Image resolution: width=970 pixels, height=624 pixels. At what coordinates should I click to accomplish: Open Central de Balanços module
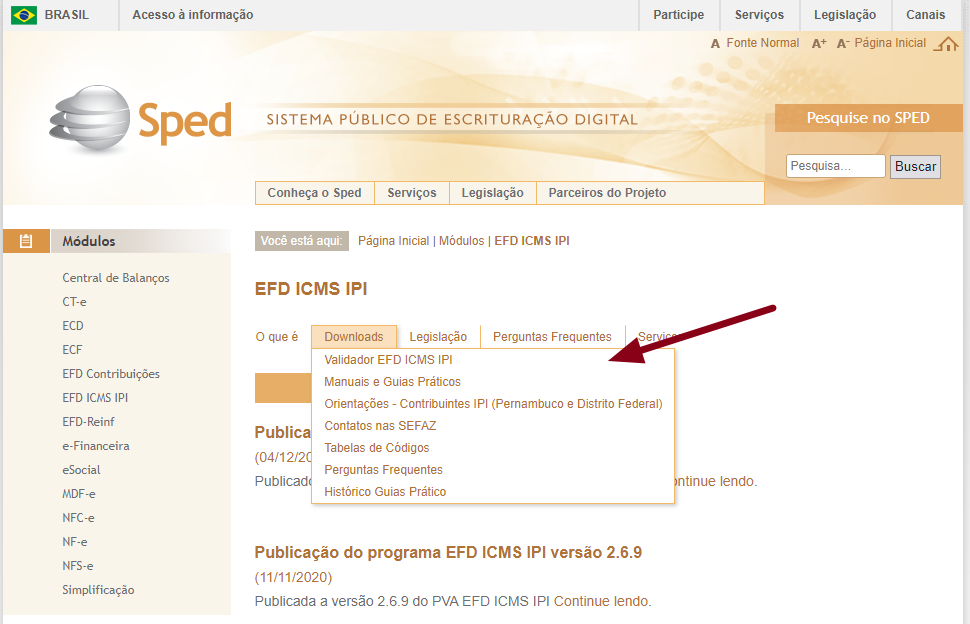click(116, 278)
